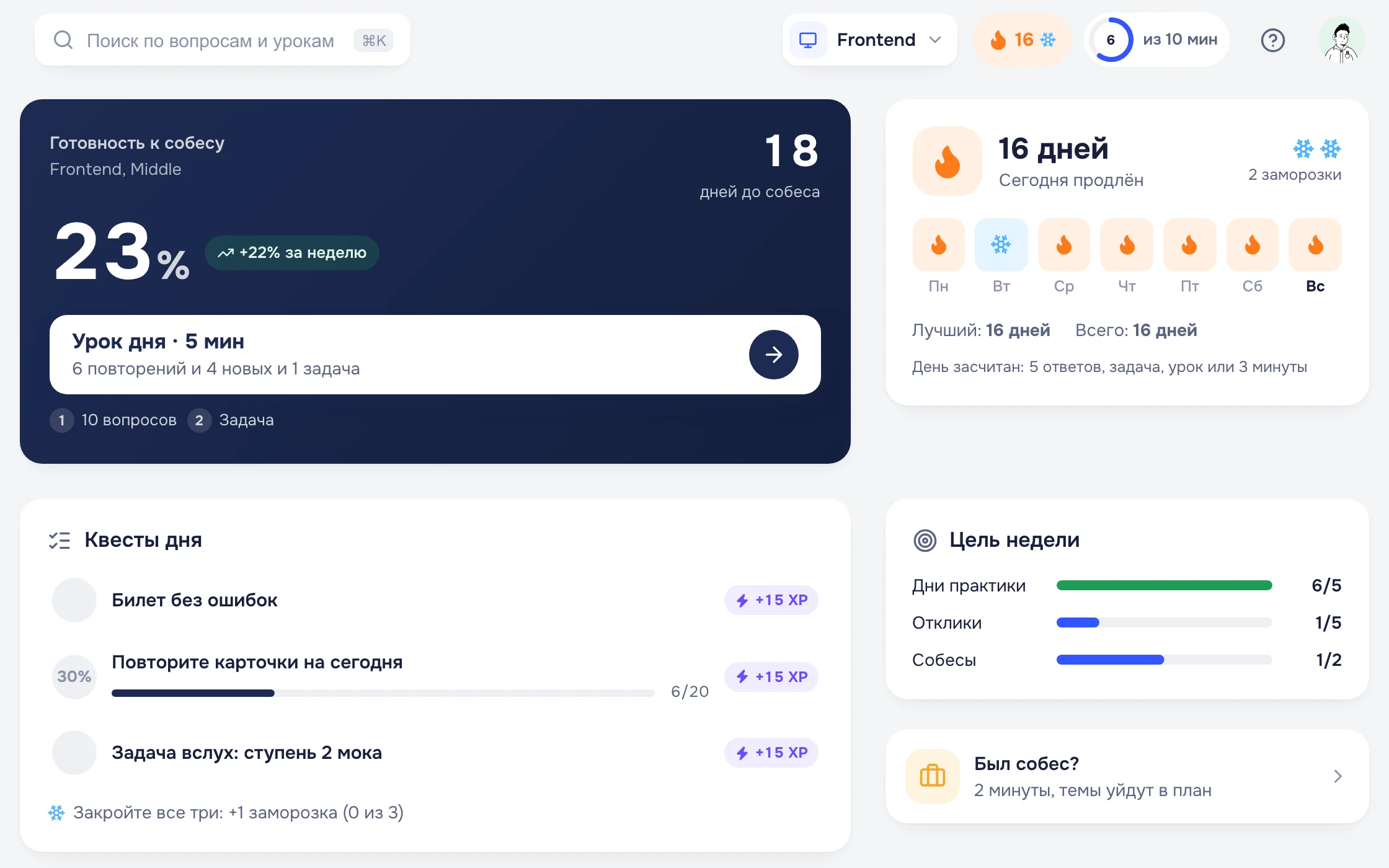Screen dimensions: 1389x868
Task: Click the Цель недели target icon
Action: 925,540
